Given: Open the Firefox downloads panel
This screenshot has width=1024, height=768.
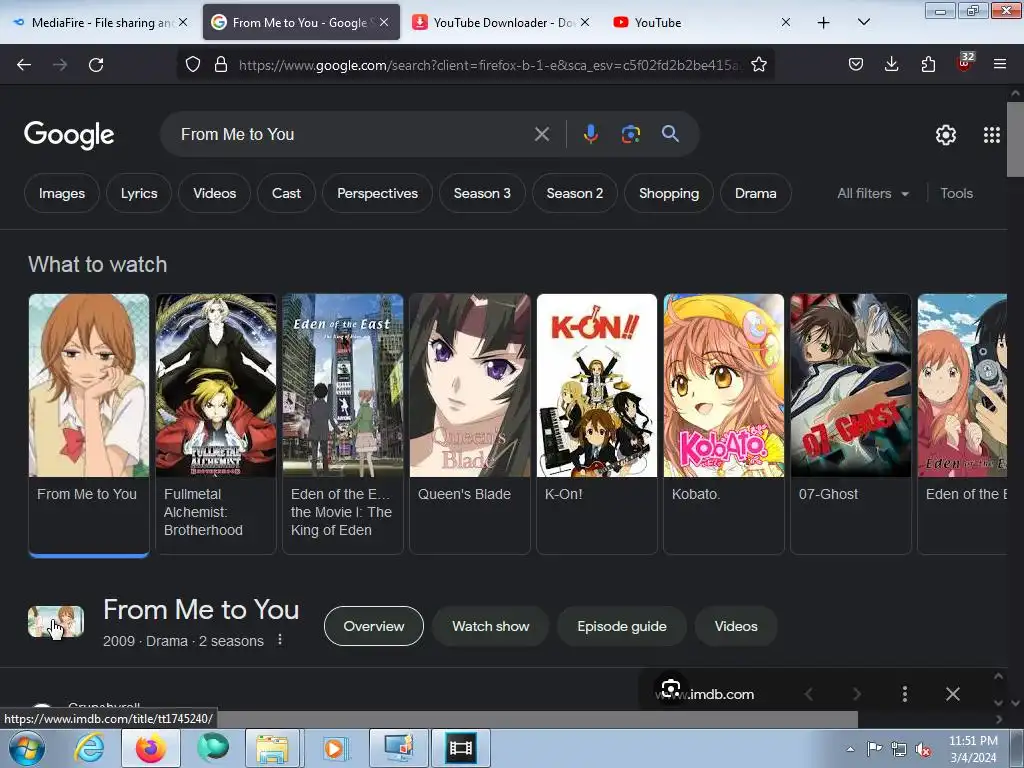Looking at the screenshot, I should click(x=891, y=64).
